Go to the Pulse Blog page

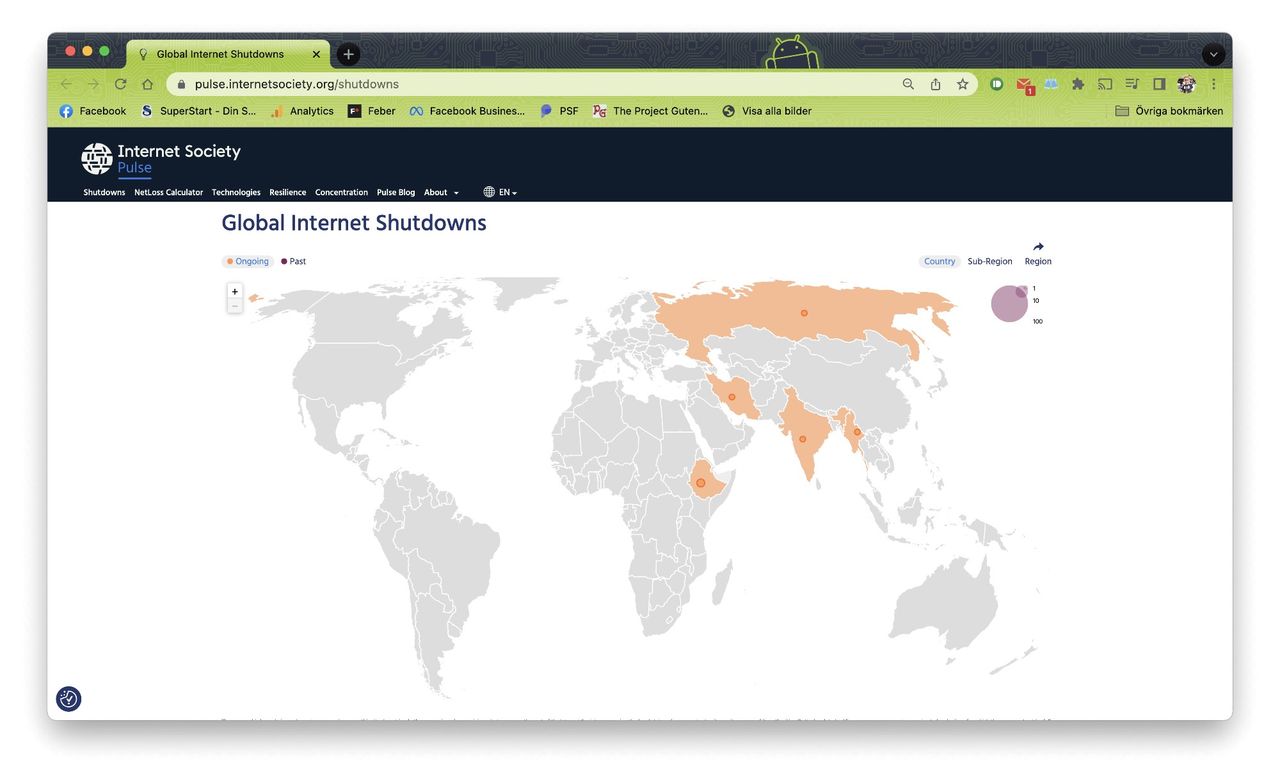pos(395,192)
